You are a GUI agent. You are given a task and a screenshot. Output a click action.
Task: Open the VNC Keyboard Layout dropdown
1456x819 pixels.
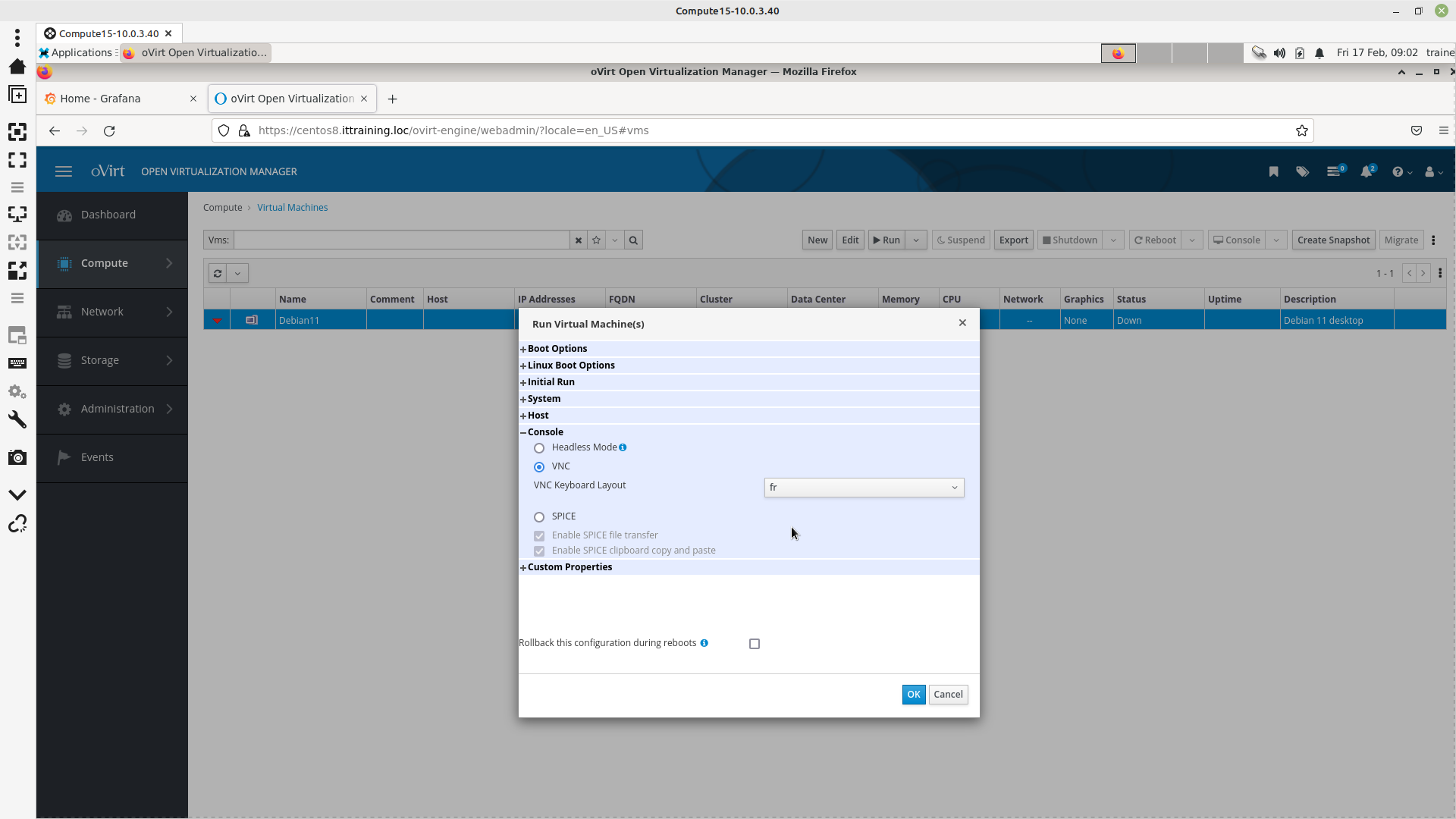pos(864,488)
